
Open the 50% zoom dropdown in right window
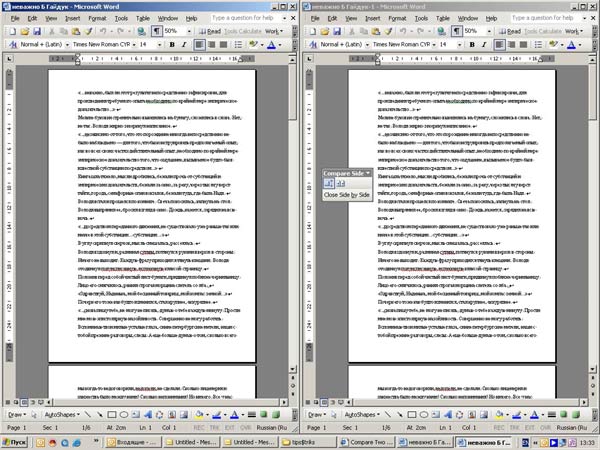pos(488,31)
